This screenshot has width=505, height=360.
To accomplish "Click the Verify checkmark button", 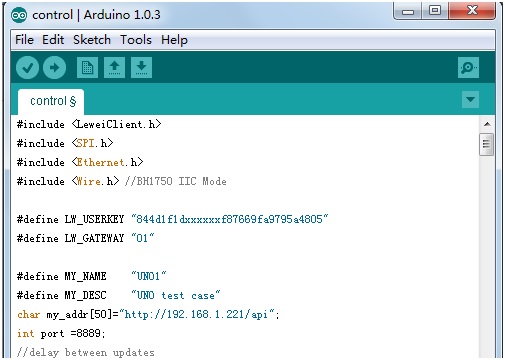I will 27,68.
